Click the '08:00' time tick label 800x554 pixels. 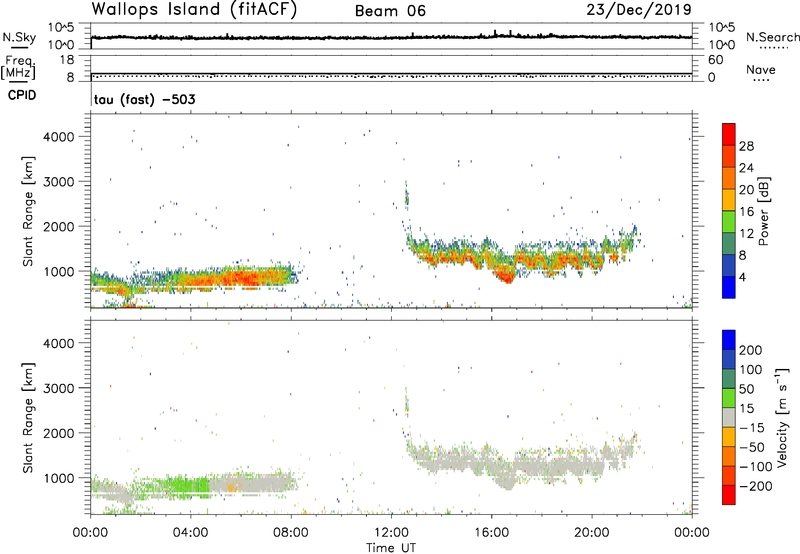pyautogui.click(x=291, y=533)
